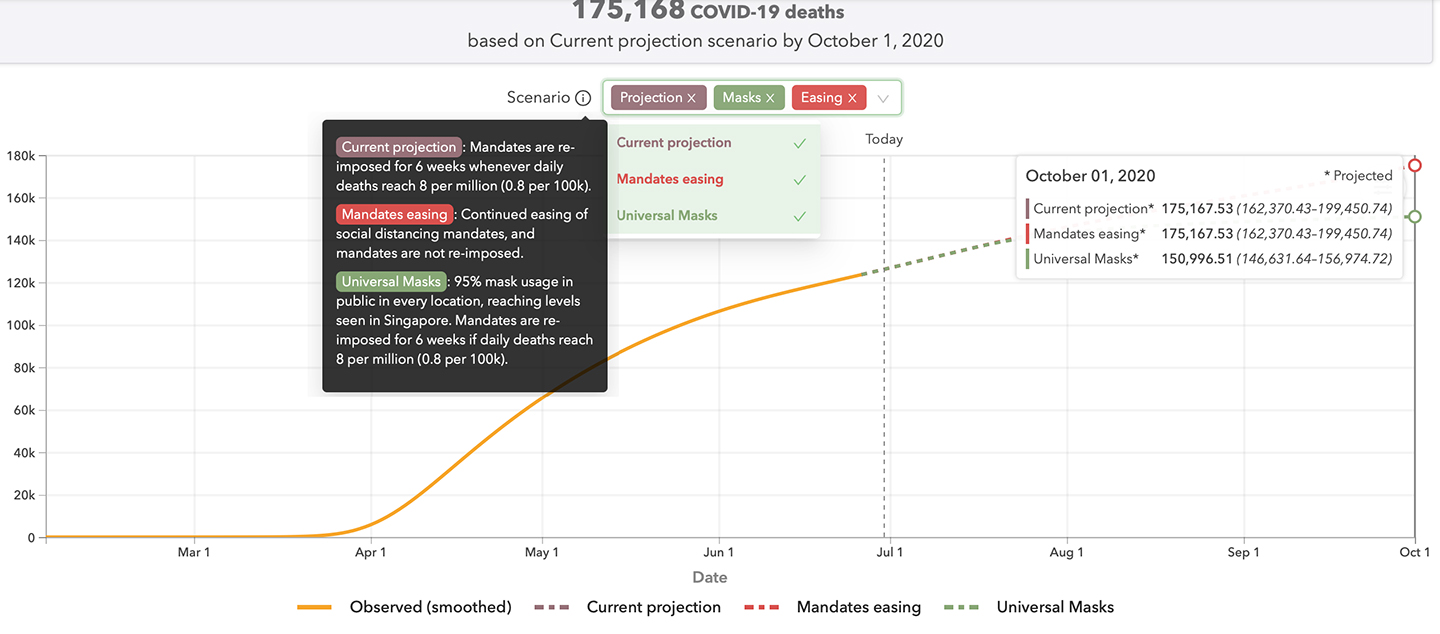Toggle Current projection legend entry
Image resolution: width=1440 pixels, height=634 pixels.
628,607
